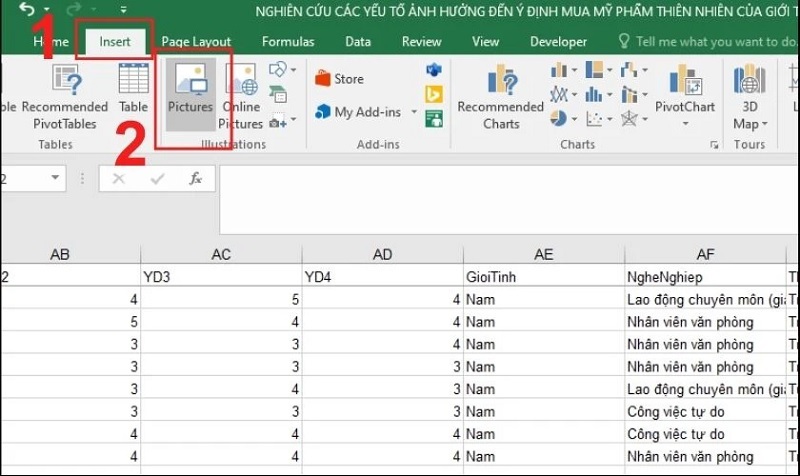Select column AD header
Screen dimensions: 800x476
pyautogui.click(x=382, y=255)
